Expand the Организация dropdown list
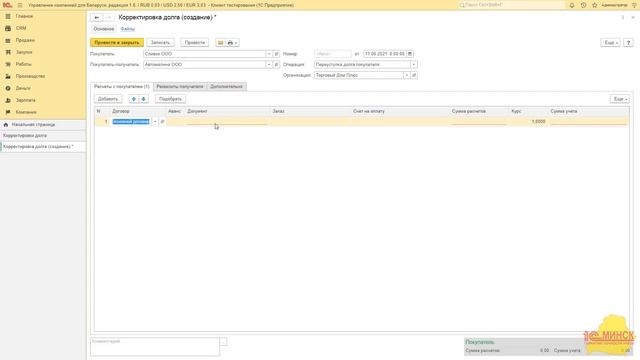Viewport: 640px width, 360px height. [407, 75]
